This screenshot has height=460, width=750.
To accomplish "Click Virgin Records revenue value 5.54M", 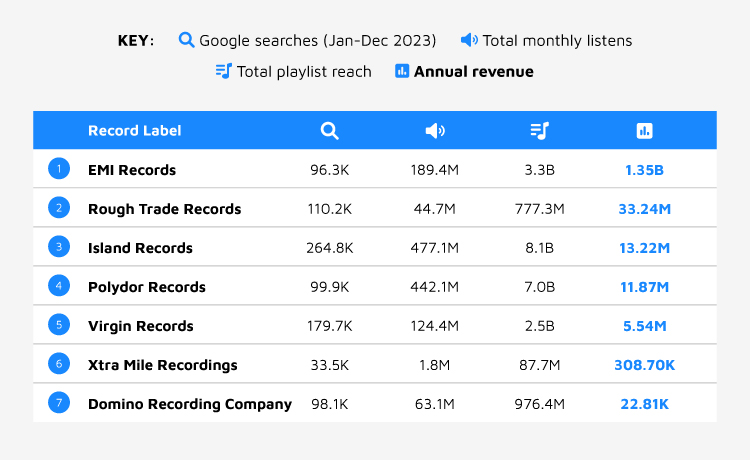I will (x=644, y=326).
